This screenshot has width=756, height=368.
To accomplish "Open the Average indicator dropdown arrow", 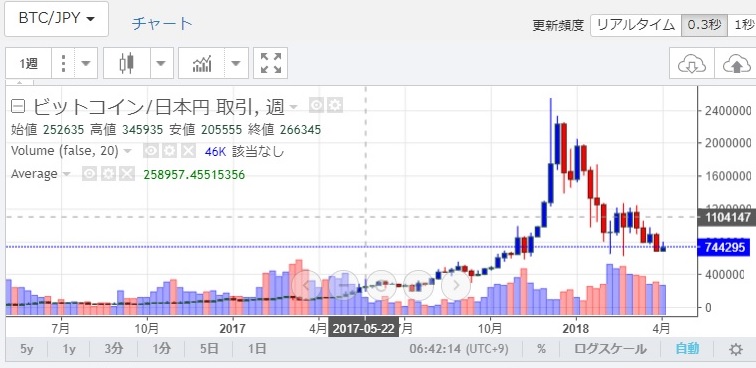I will [67, 174].
